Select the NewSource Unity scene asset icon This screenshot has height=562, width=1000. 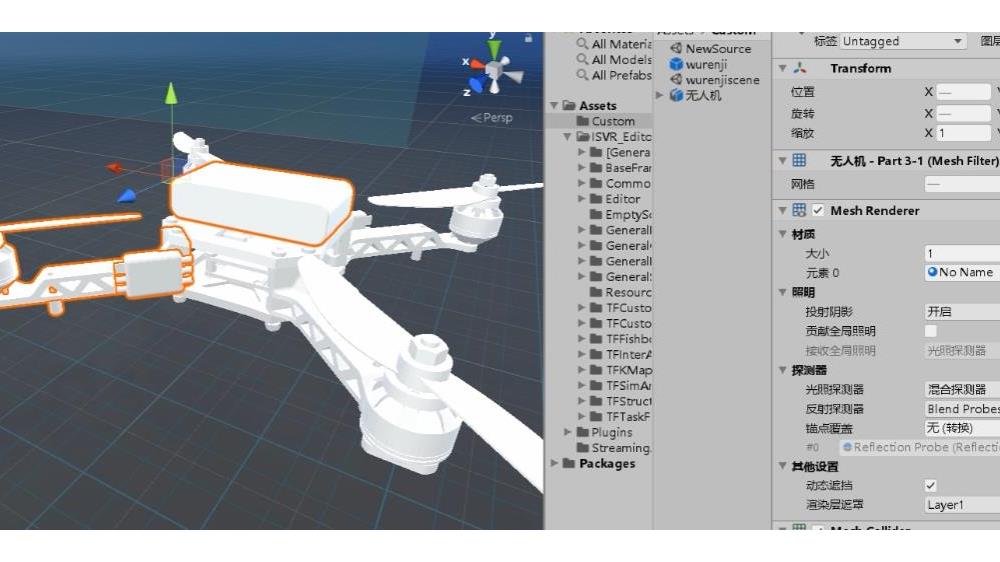676,48
